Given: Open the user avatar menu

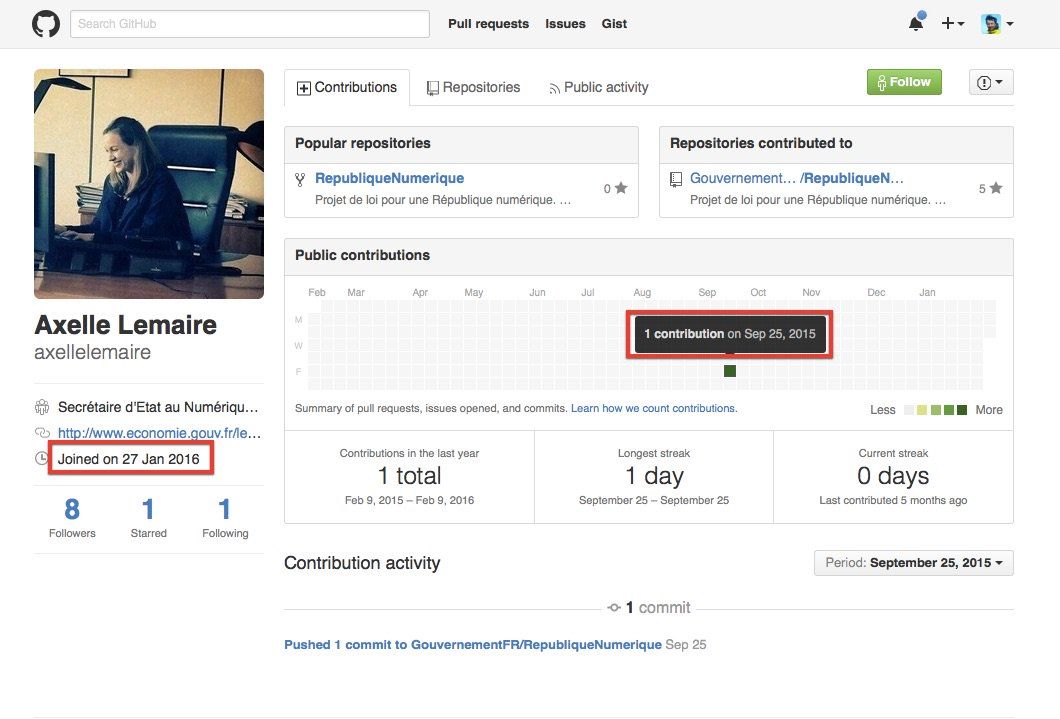Looking at the screenshot, I should pos(997,24).
